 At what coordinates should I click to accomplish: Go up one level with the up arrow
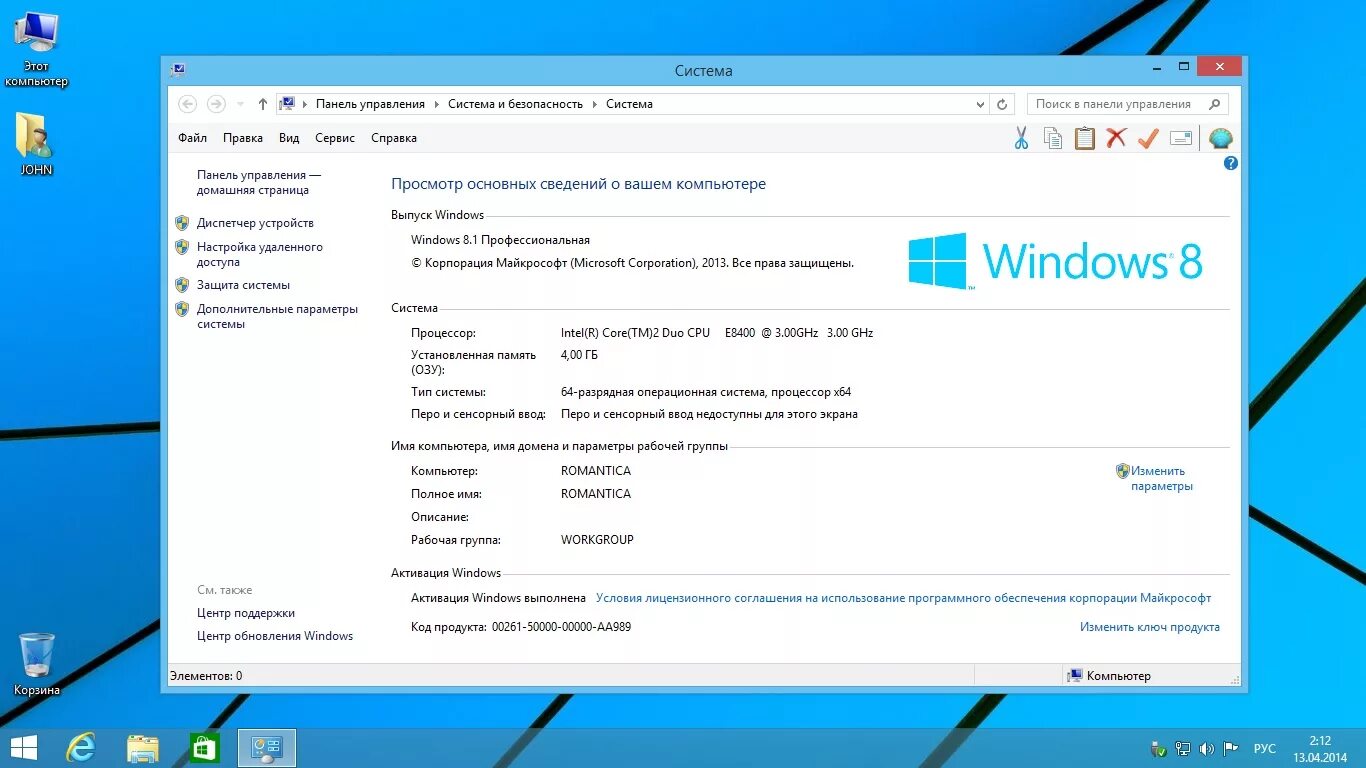[262, 104]
